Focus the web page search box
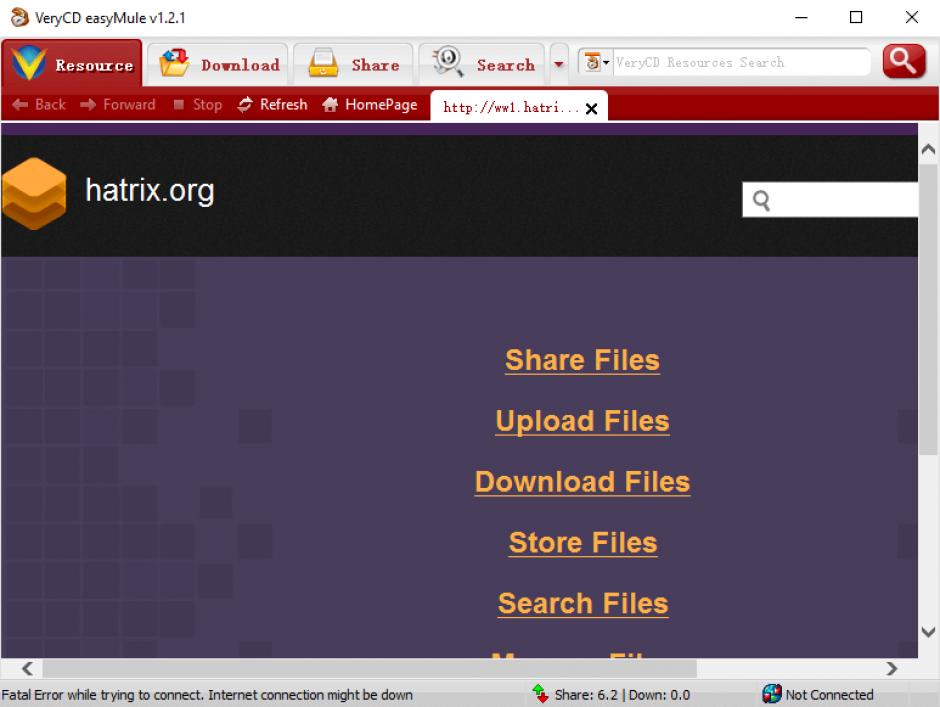The width and height of the screenshot is (940, 707). pyautogui.click(x=830, y=200)
